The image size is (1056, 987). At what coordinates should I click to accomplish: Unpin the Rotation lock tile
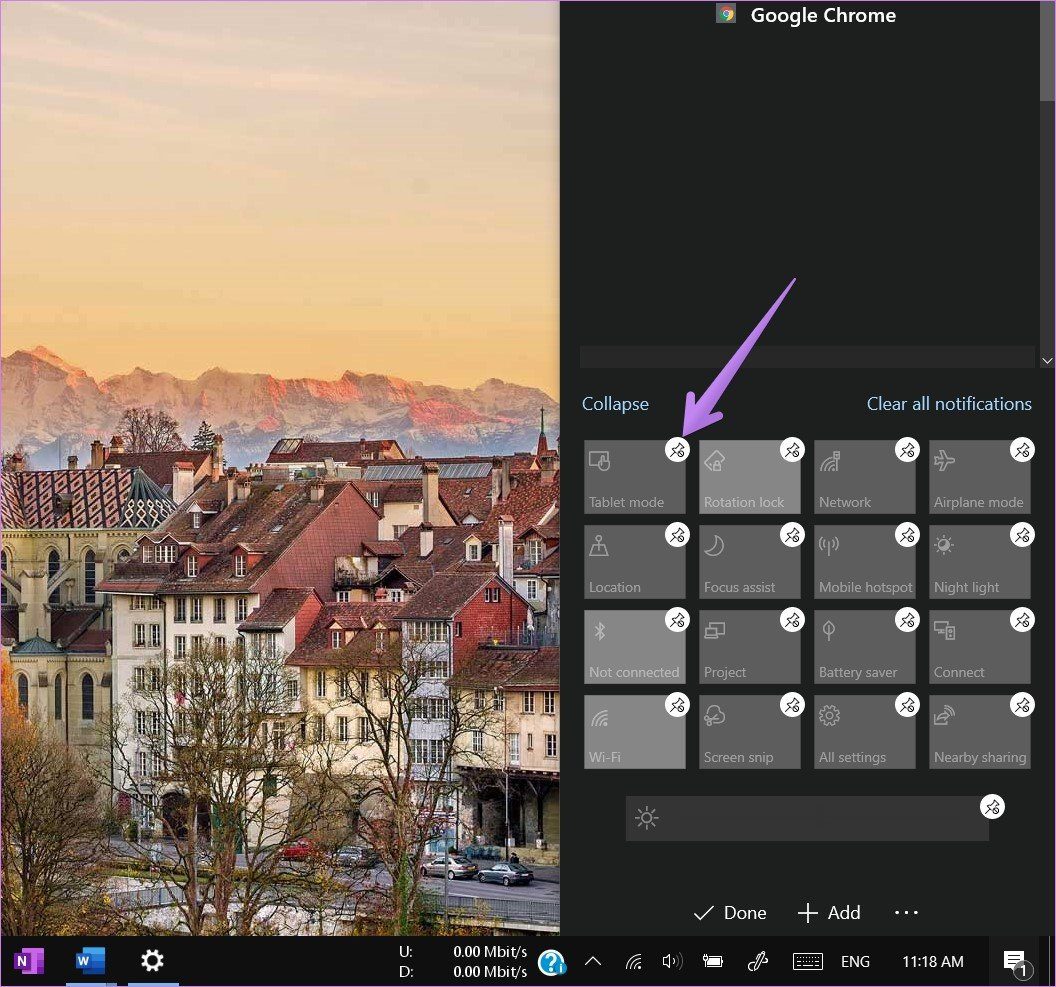(x=792, y=450)
